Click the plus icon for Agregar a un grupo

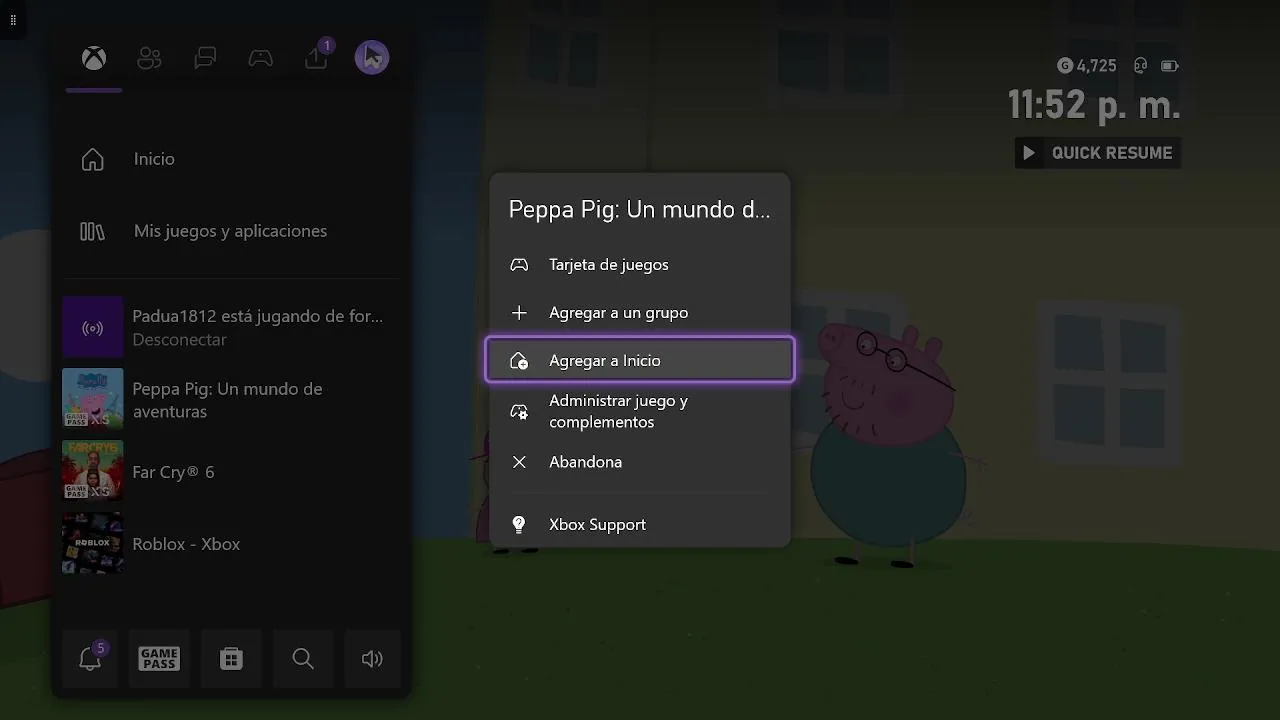[x=519, y=313]
